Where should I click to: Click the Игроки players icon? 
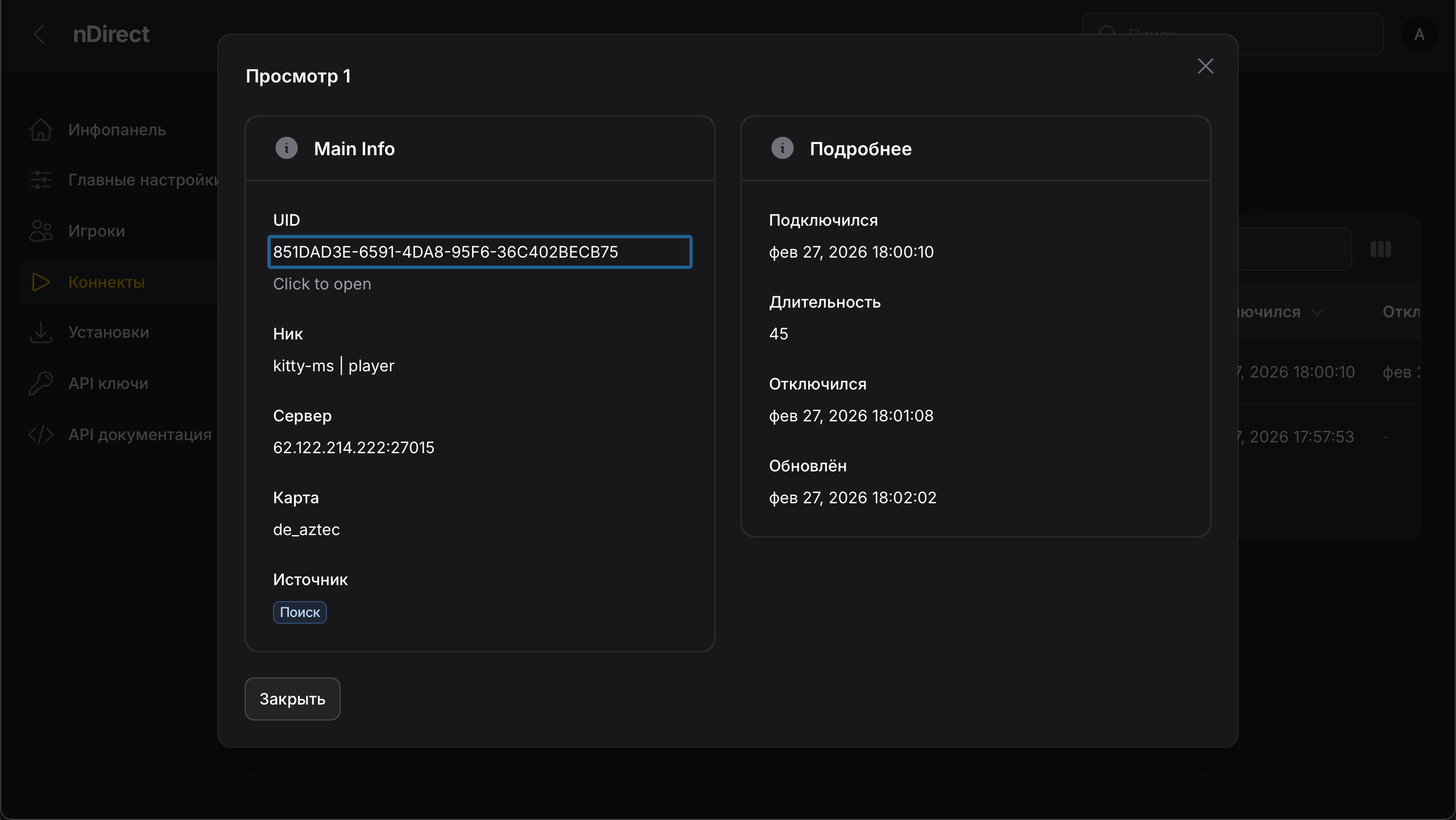[40, 230]
